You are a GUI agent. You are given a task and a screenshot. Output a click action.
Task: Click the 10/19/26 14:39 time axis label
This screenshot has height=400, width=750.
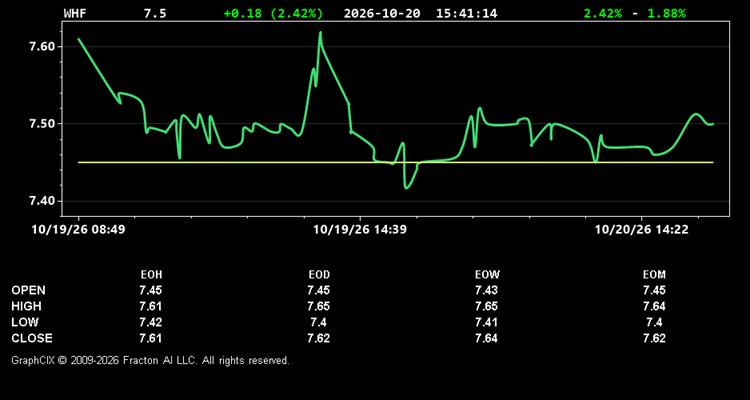tap(360, 230)
